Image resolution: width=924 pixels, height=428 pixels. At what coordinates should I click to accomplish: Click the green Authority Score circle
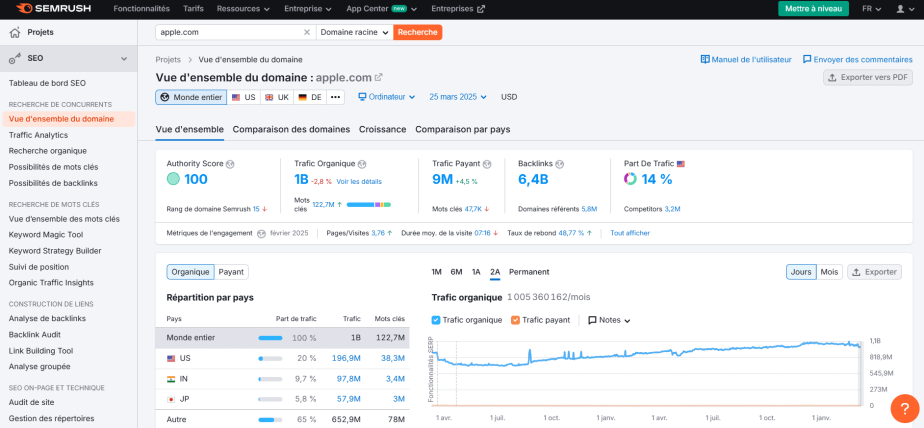point(173,179)
